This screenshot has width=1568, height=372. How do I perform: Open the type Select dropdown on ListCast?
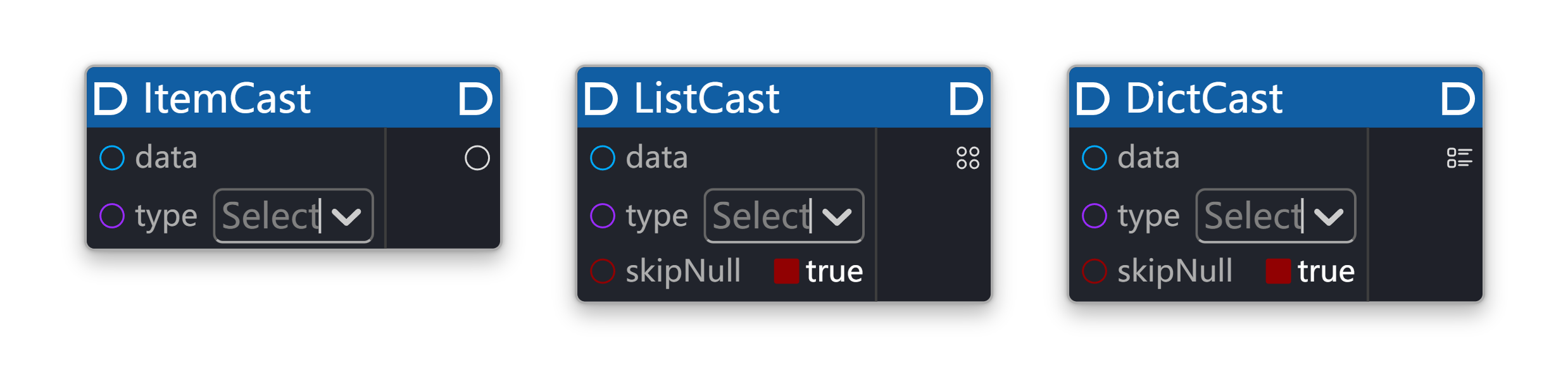click(784, 215)
